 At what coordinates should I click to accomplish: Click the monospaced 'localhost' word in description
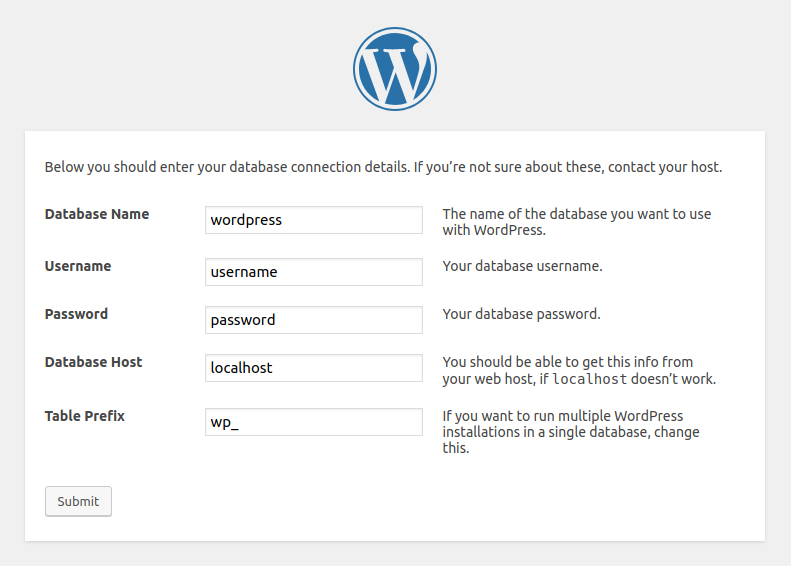click(x=589, y=380)
